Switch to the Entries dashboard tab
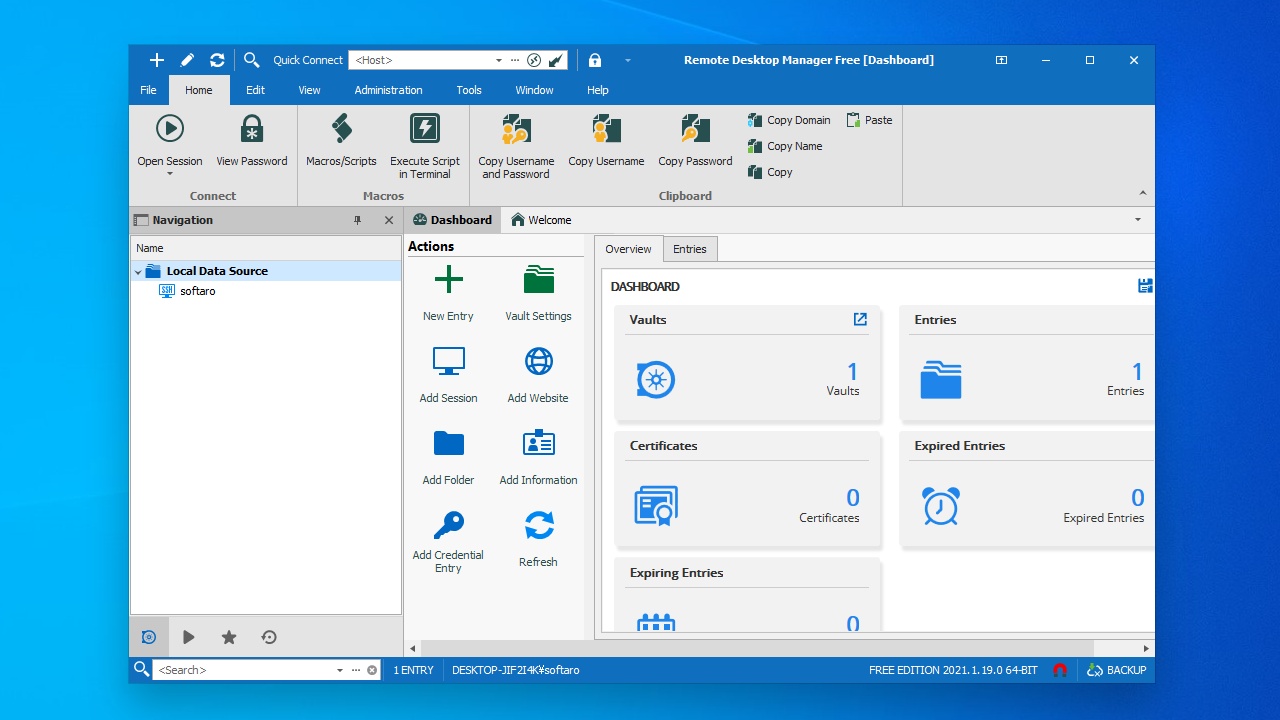This screenshot has height=720, width=1280. pos(690,249)
